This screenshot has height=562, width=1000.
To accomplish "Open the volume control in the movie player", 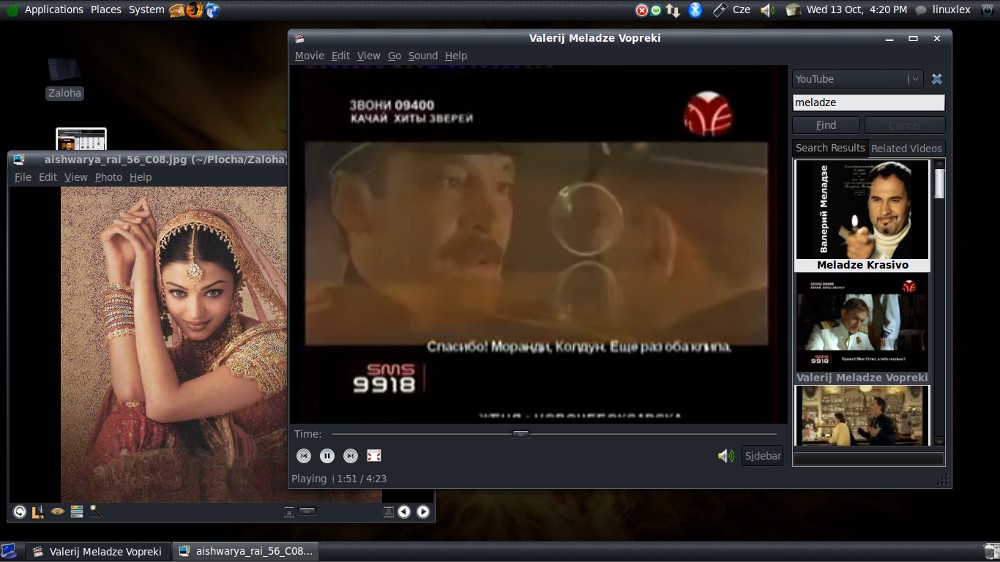I will click(725, 455).
